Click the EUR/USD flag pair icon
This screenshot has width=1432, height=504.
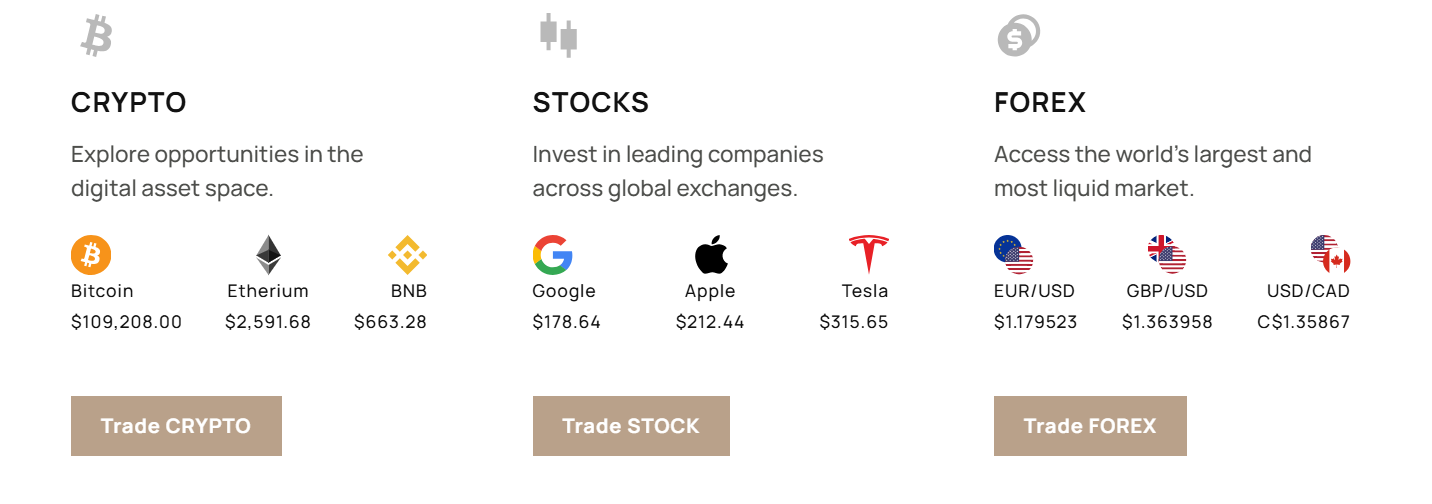(x=1014, y=255)
